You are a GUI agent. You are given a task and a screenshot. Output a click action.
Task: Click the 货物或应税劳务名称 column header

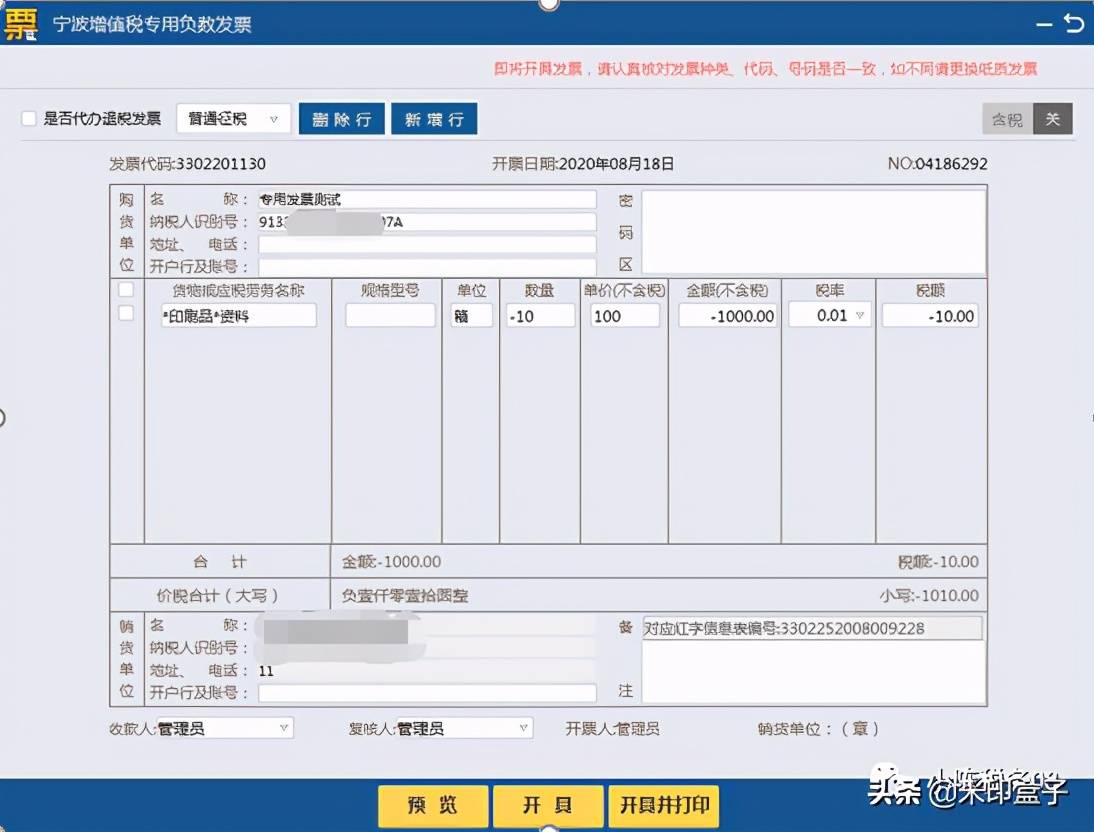click(x=239, y=290)
